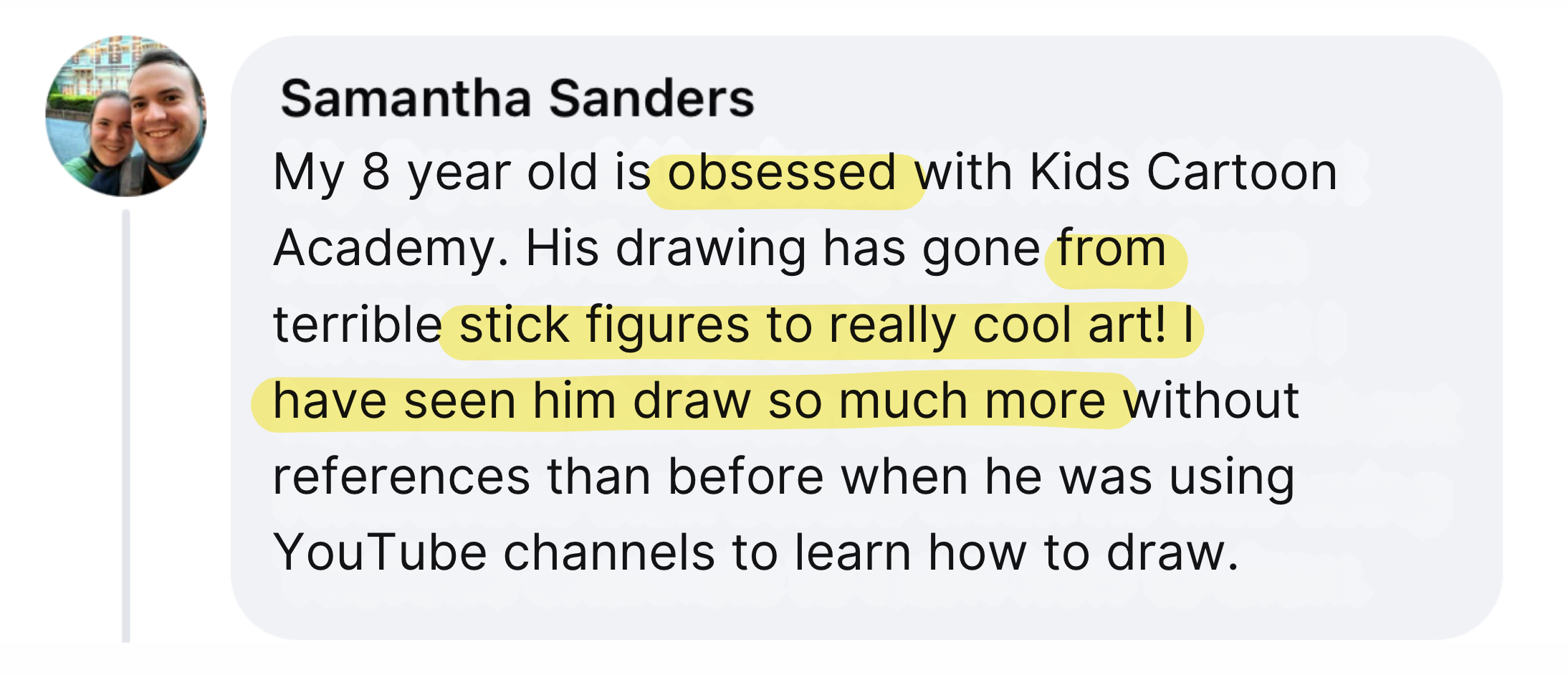Click "My 8 year old" text
Screen dimensions: 1568x675
435,173
